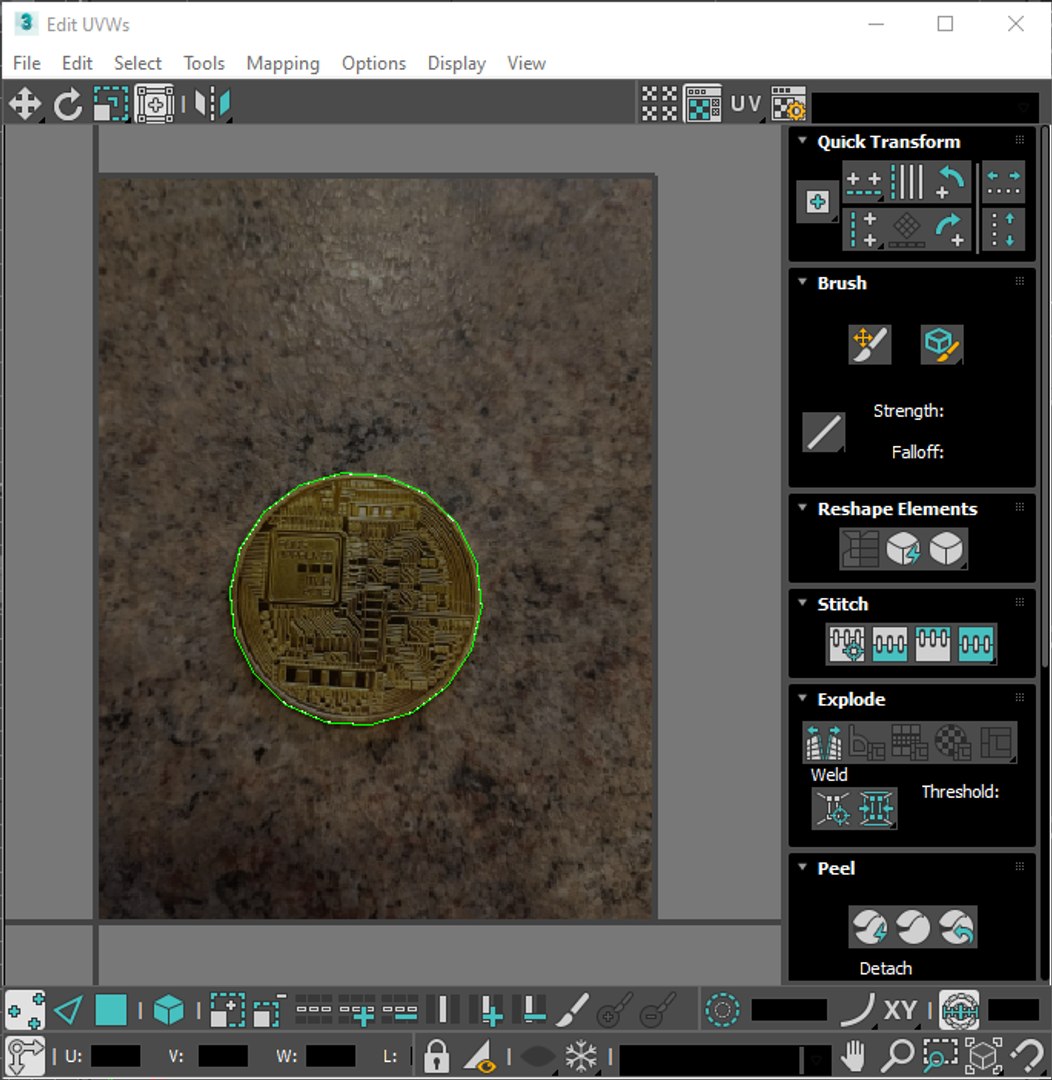Open the Tools menu
This screenshot has width=1052, height=1080.
(204, 63)
